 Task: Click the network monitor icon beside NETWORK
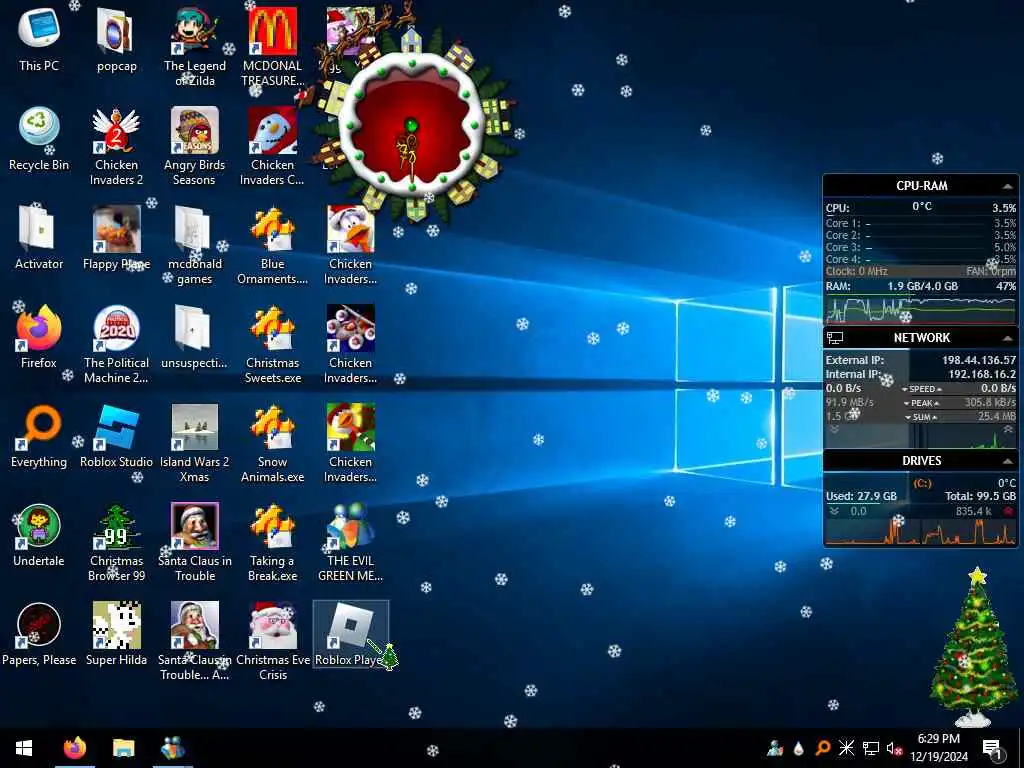[835, 338]
